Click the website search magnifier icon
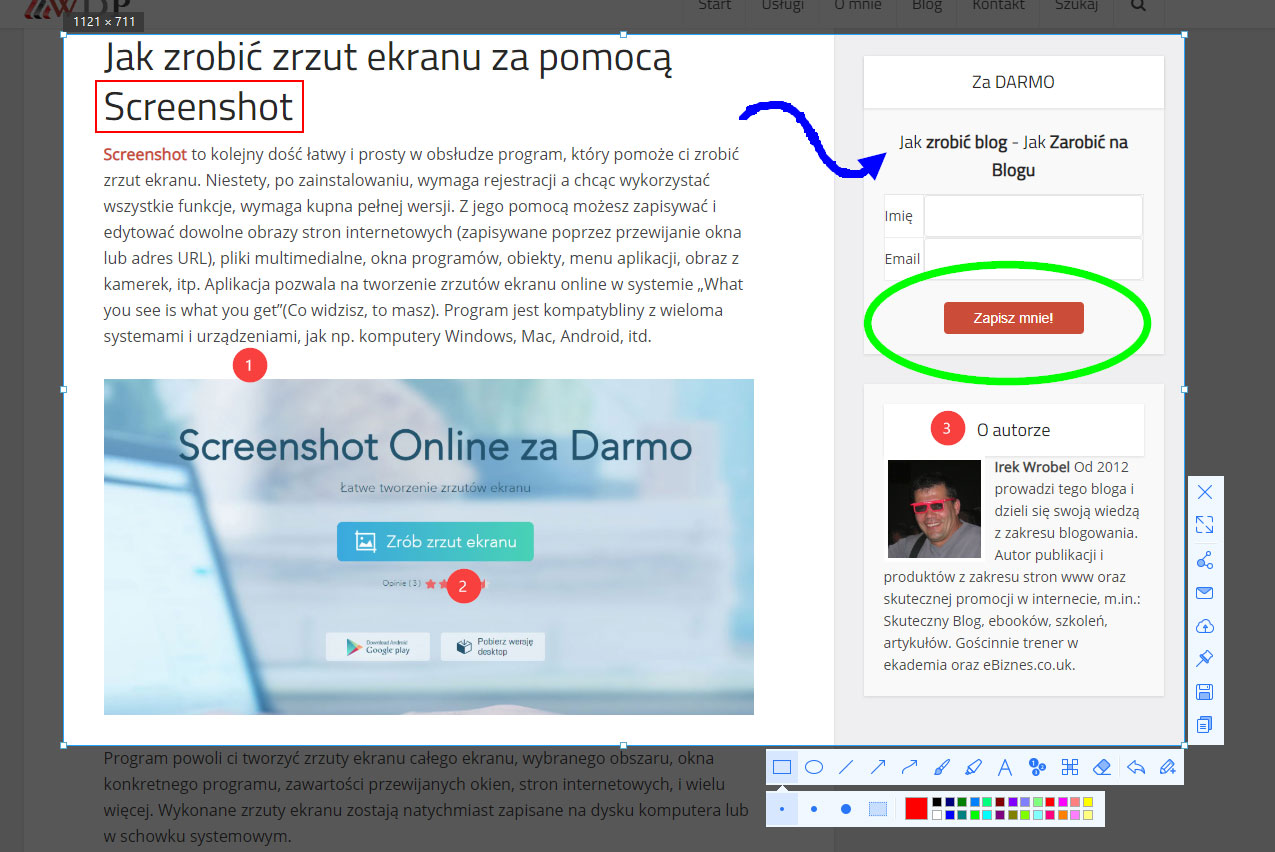This screenshot has width=1275, height=852. (1138, 5)
